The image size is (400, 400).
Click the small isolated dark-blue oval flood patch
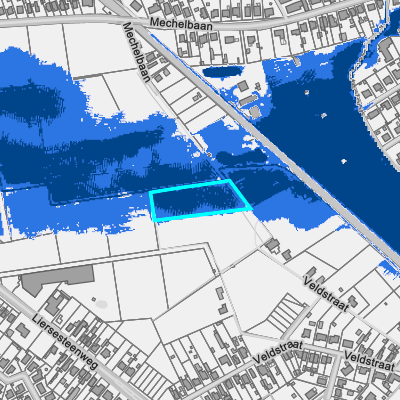pos(222,71)
